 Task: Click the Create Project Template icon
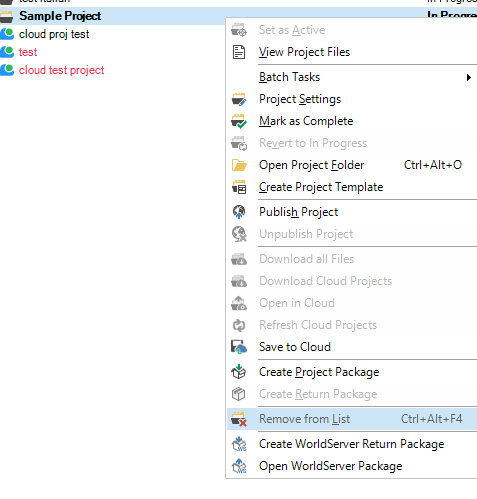(x=239, y=187)
